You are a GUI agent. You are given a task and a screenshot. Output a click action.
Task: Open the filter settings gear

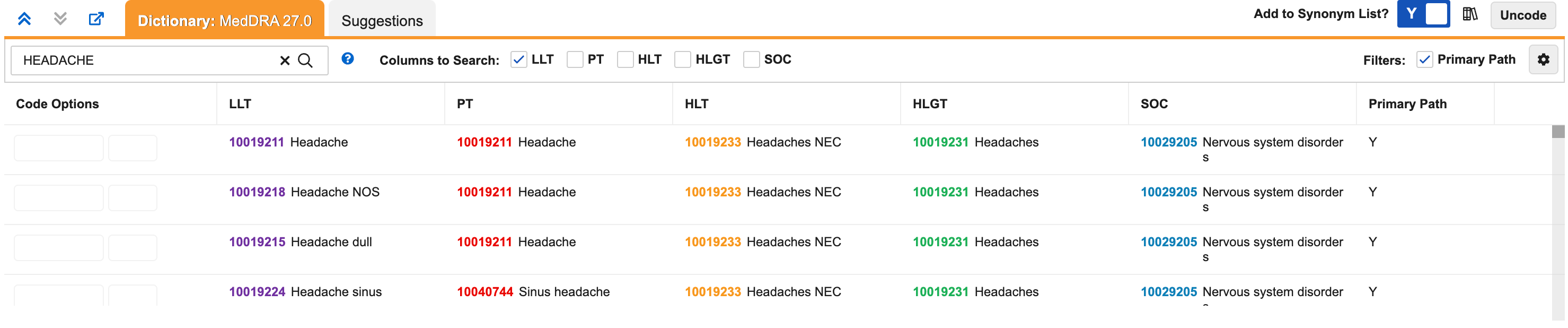pos(1543,60)
